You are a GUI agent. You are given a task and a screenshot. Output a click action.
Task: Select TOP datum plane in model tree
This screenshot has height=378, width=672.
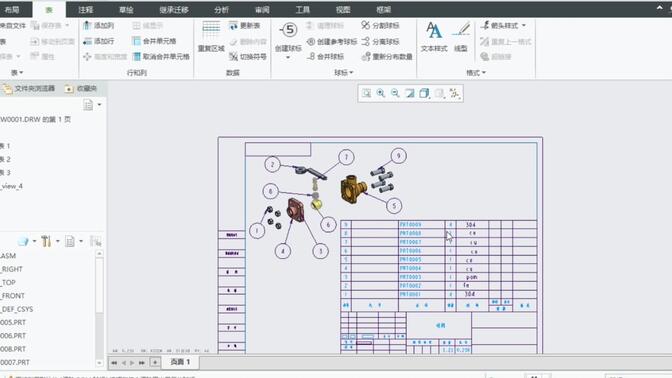pyautogui.click(x=8, y=282)
